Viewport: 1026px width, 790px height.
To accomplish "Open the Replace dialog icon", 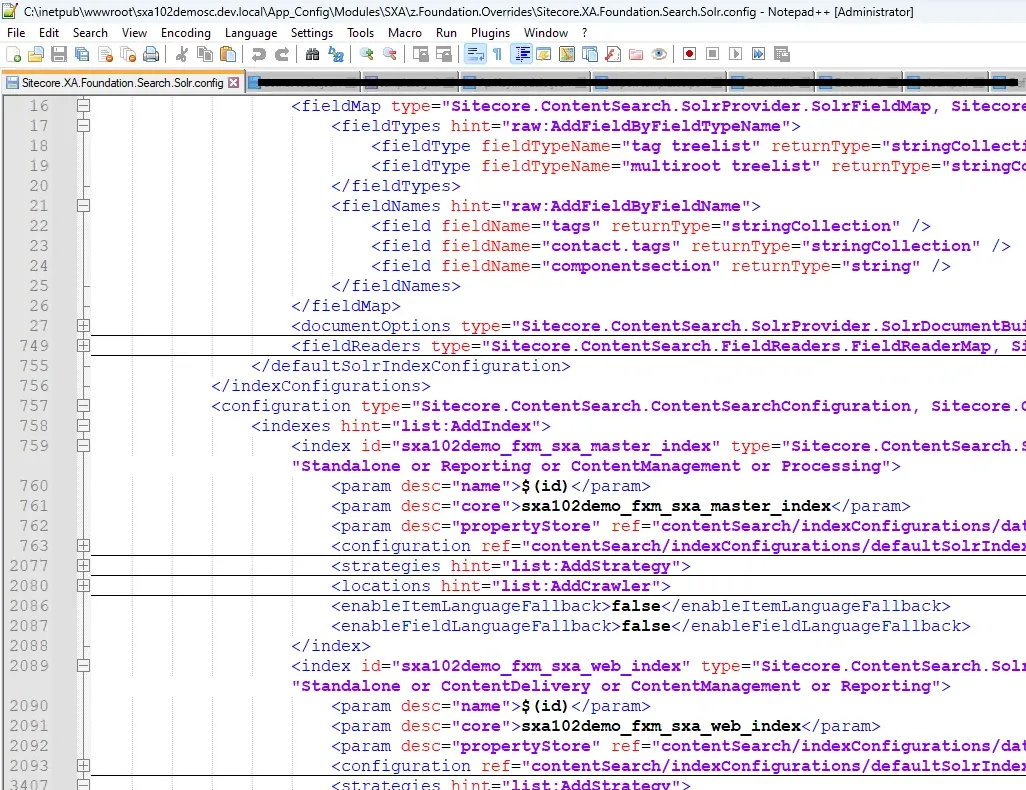I will click(336, 54).
